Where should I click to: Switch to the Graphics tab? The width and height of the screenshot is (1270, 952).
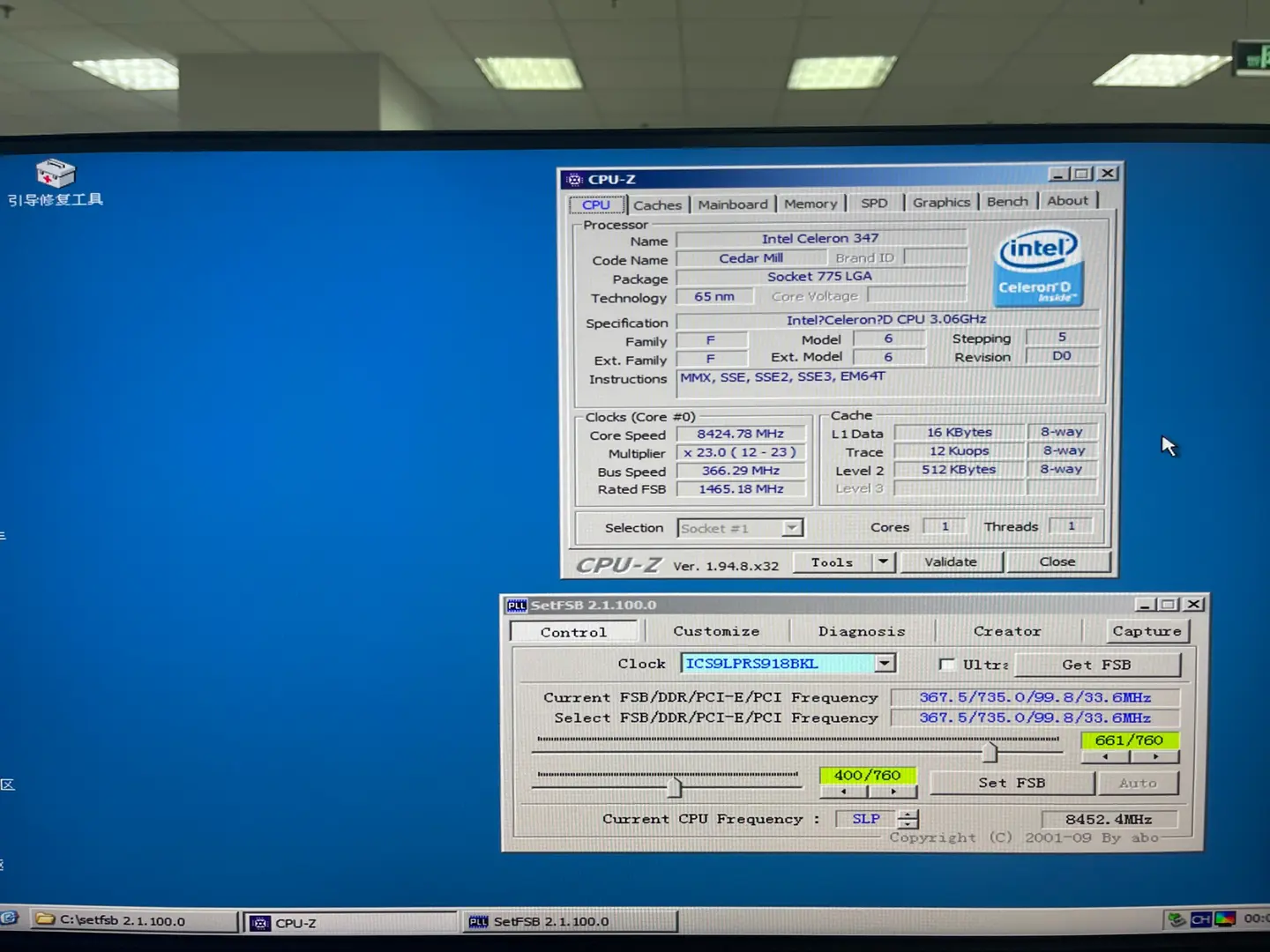(x=941, y=202)
